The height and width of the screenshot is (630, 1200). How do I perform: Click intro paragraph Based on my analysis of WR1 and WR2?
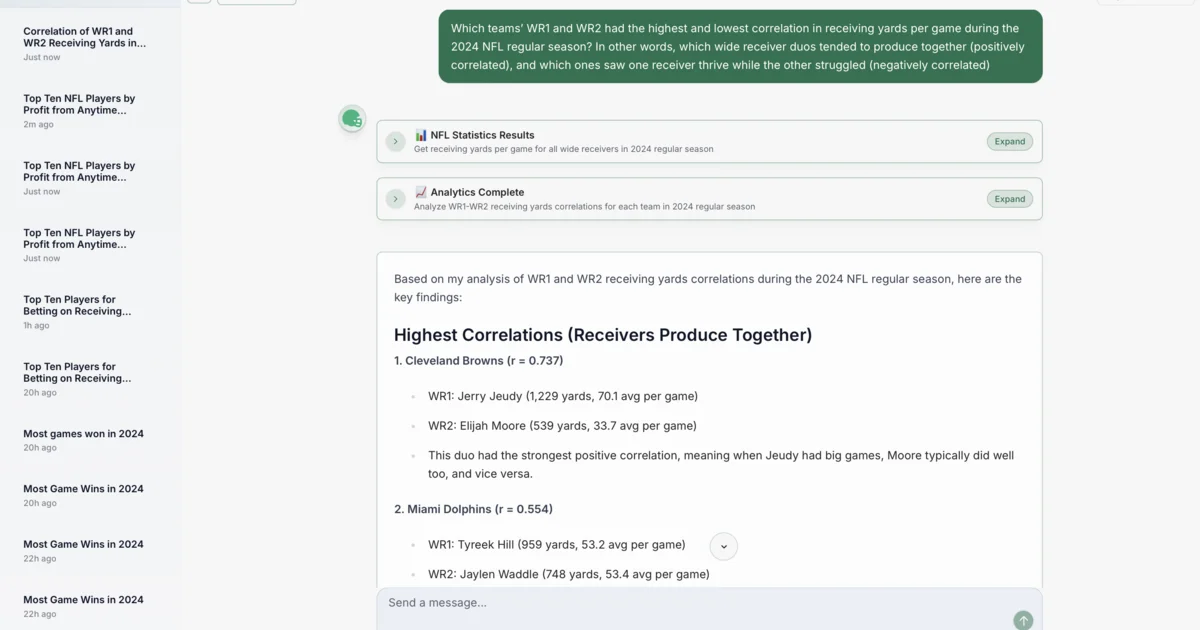coord(708,288)
